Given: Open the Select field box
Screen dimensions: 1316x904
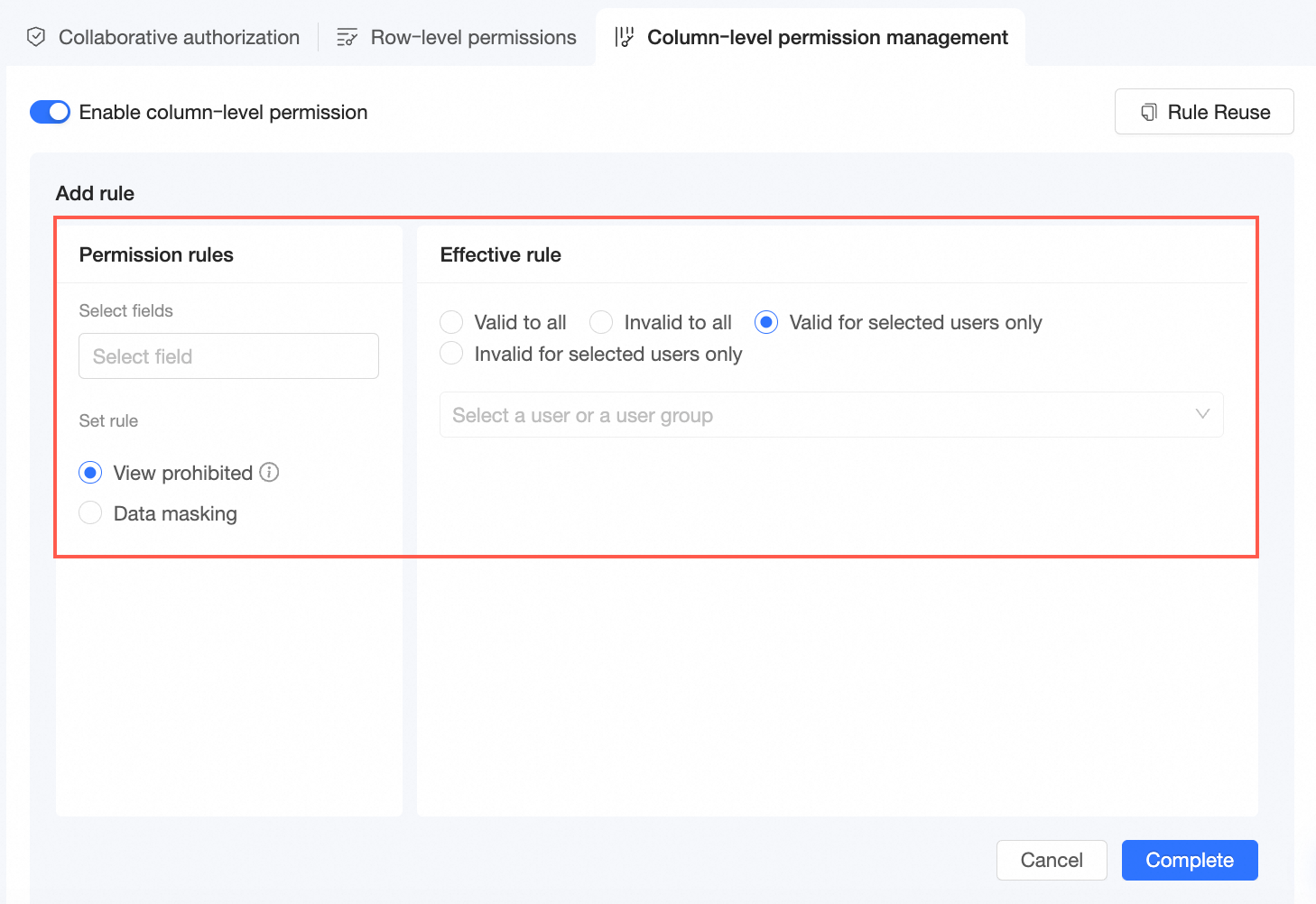Looking at the screenshot, I should 228,356.
